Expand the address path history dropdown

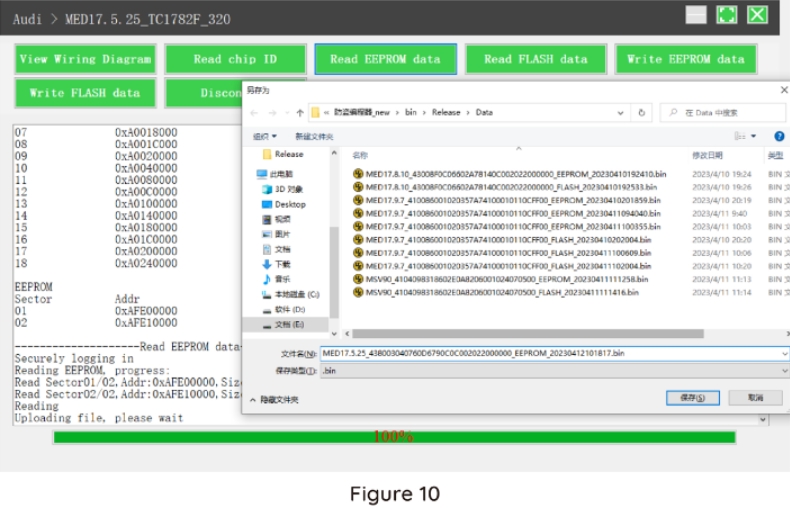620,113
